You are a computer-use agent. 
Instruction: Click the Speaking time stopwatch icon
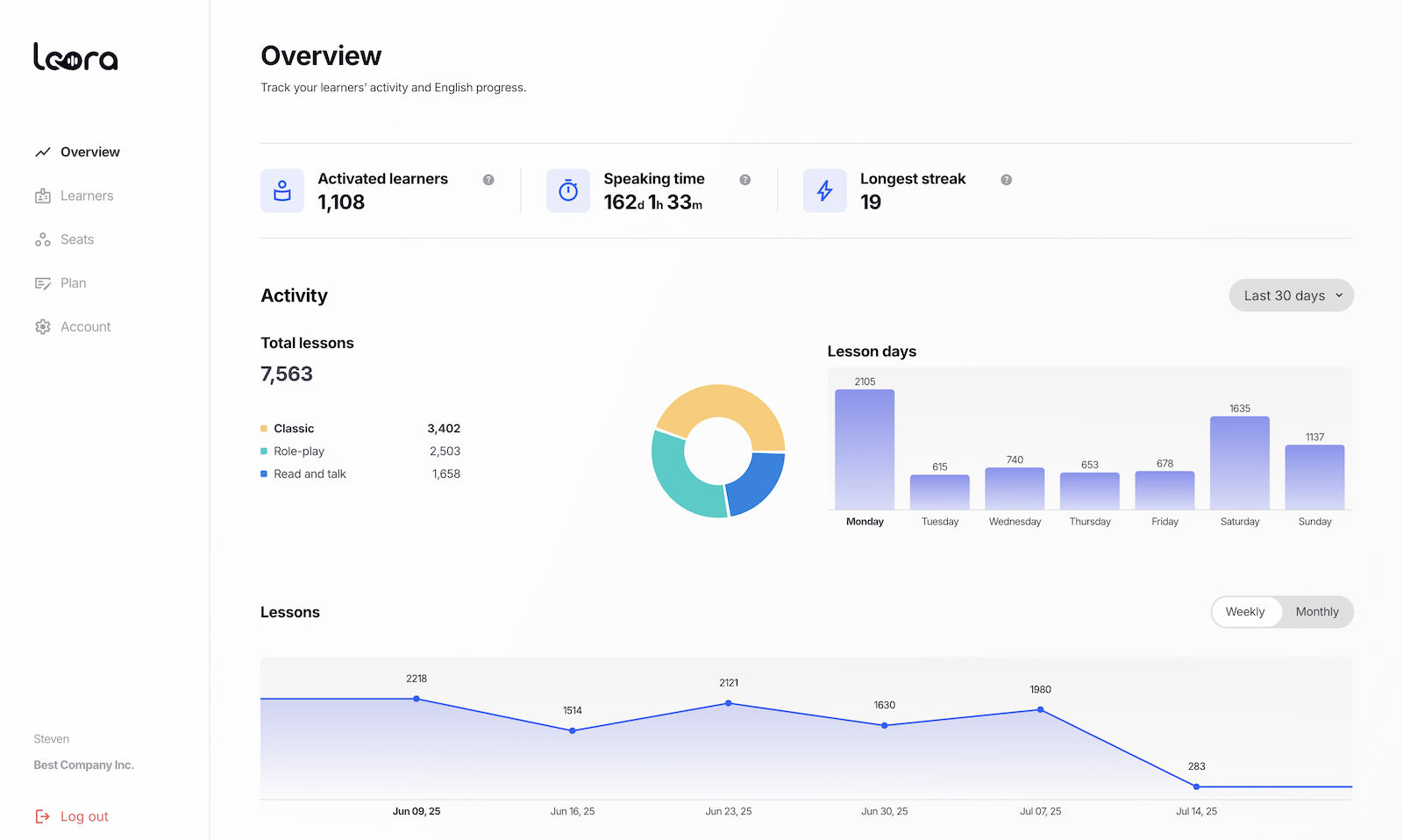coord(568,191)
